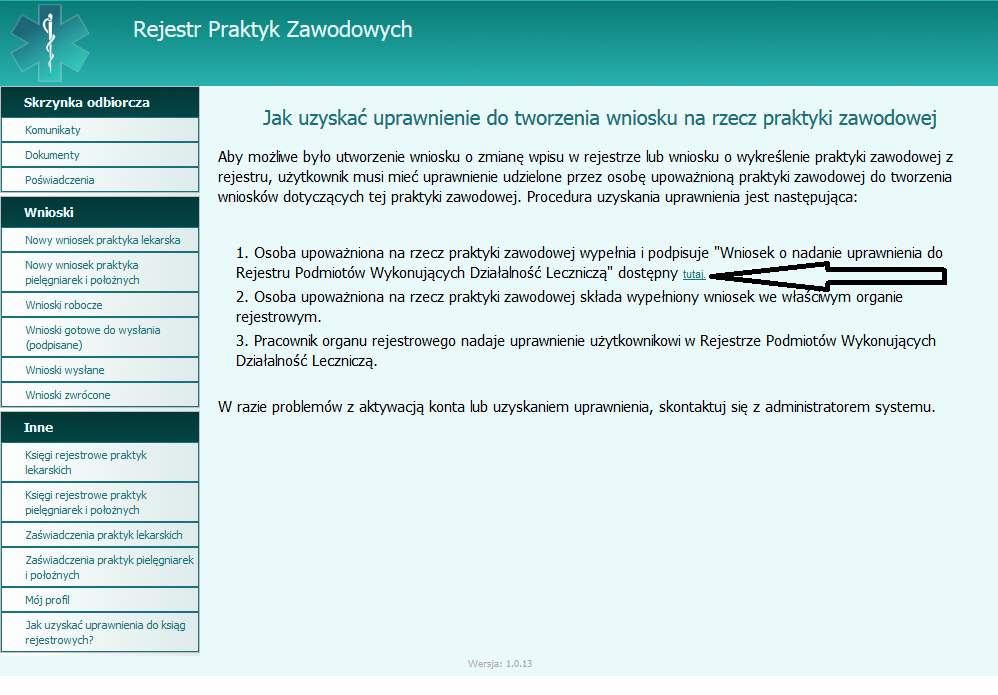
Task: Open Jak uzyskać uprawnienia do ksiąg rejestrowych?
Action: pos(100,632)
